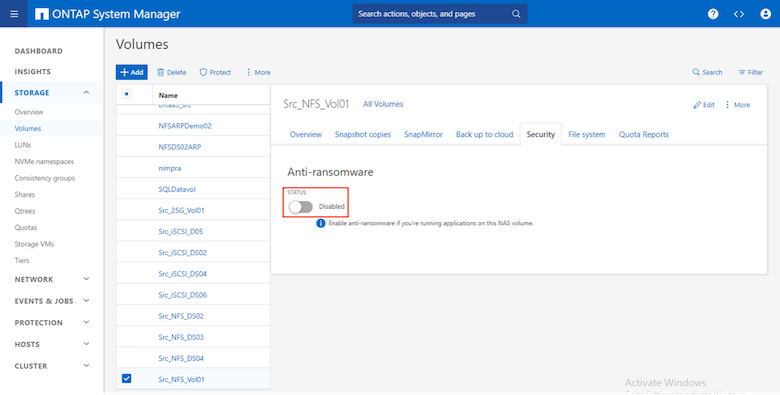Expand the NETWORK sidebar section
Screen dimensions: 780x395
[86, 279]
